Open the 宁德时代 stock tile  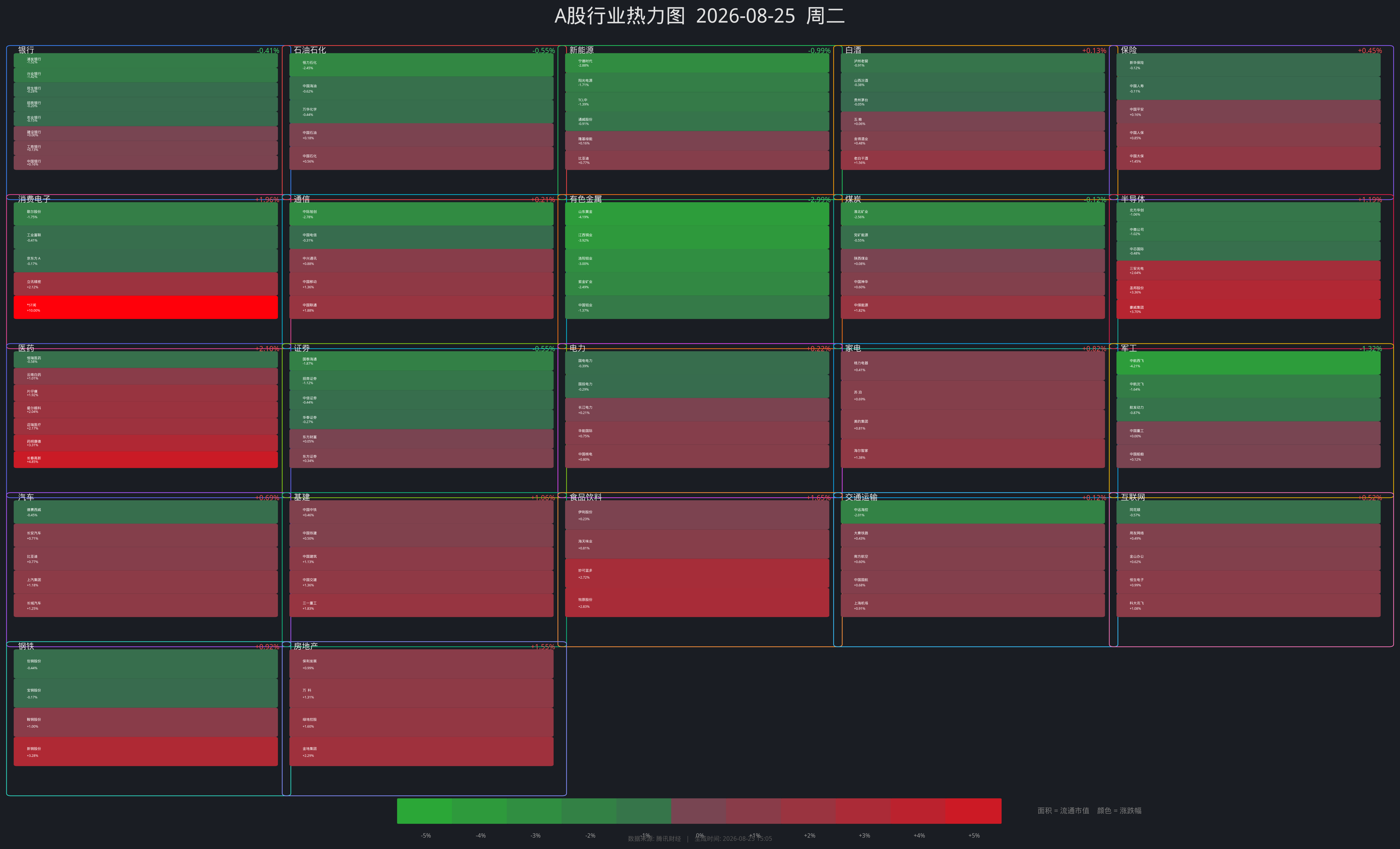[697, 63]
